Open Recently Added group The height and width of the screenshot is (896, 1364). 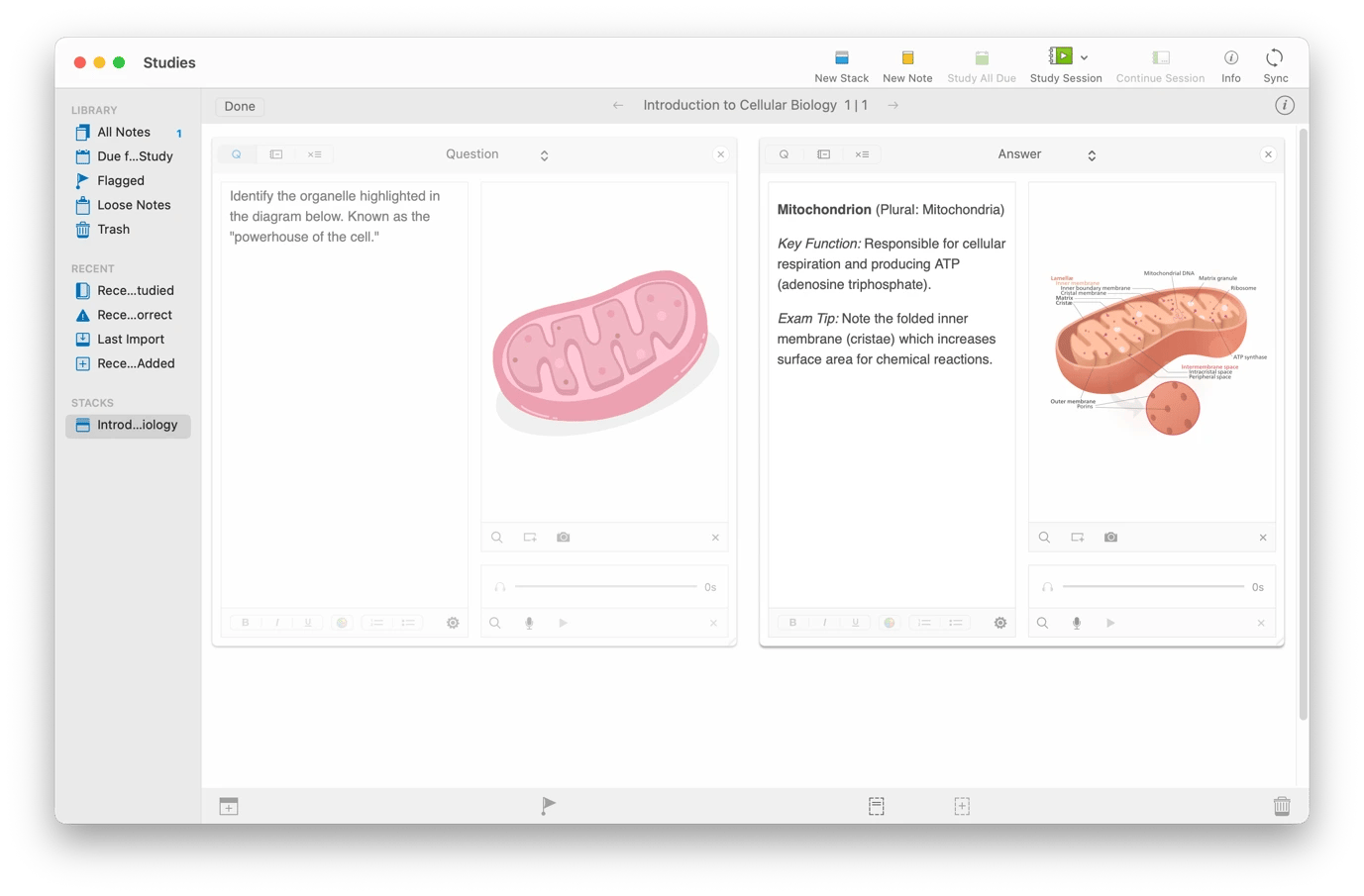click(x=128, y=363)
